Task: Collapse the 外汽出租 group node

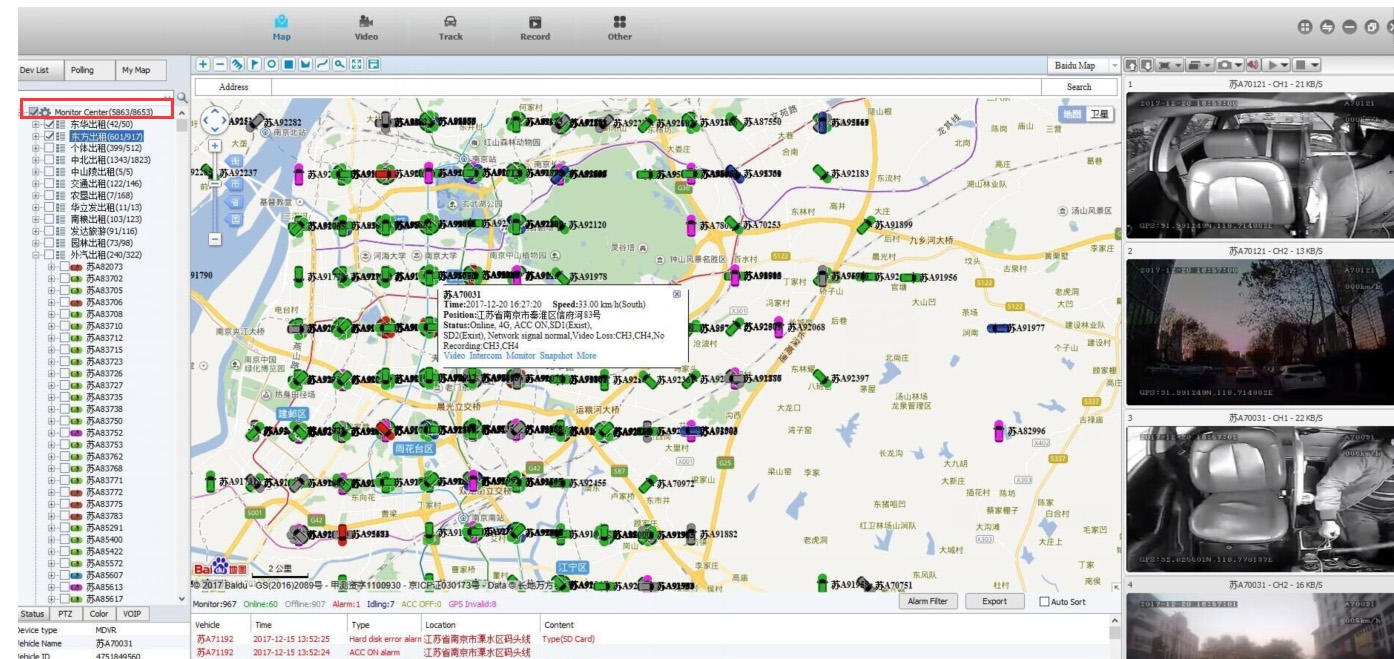Action: [x=36, y=255]
